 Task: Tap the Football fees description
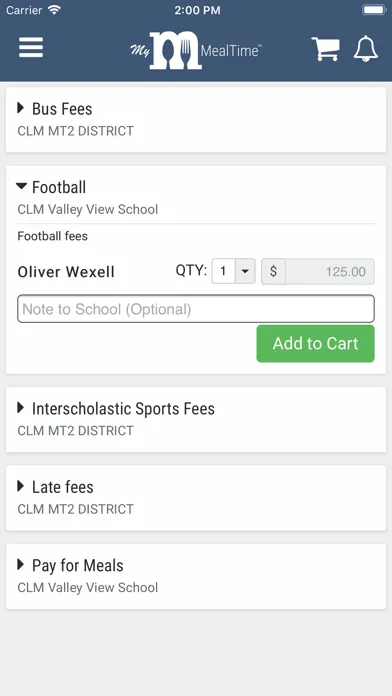pos(53,236)
